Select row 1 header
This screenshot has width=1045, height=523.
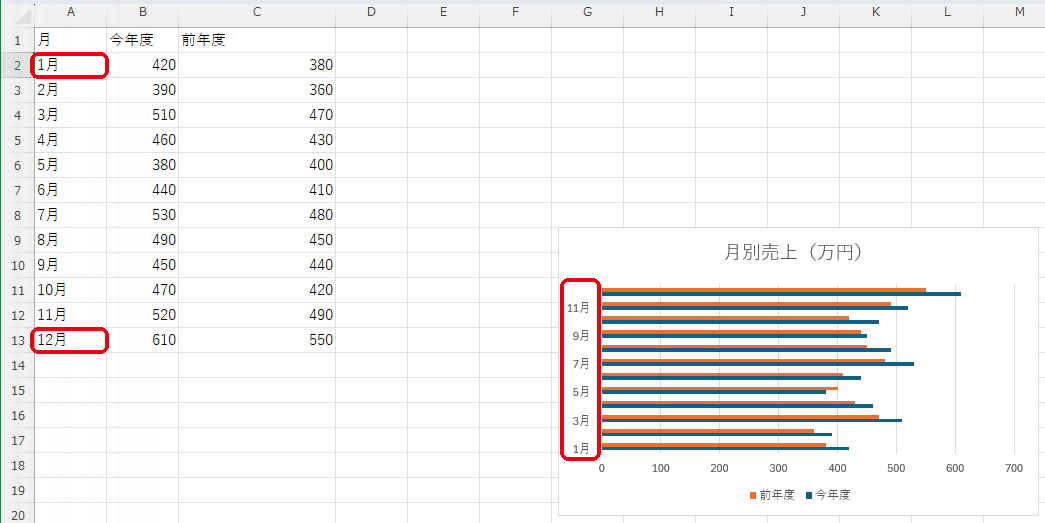click(x=17, y=40)
